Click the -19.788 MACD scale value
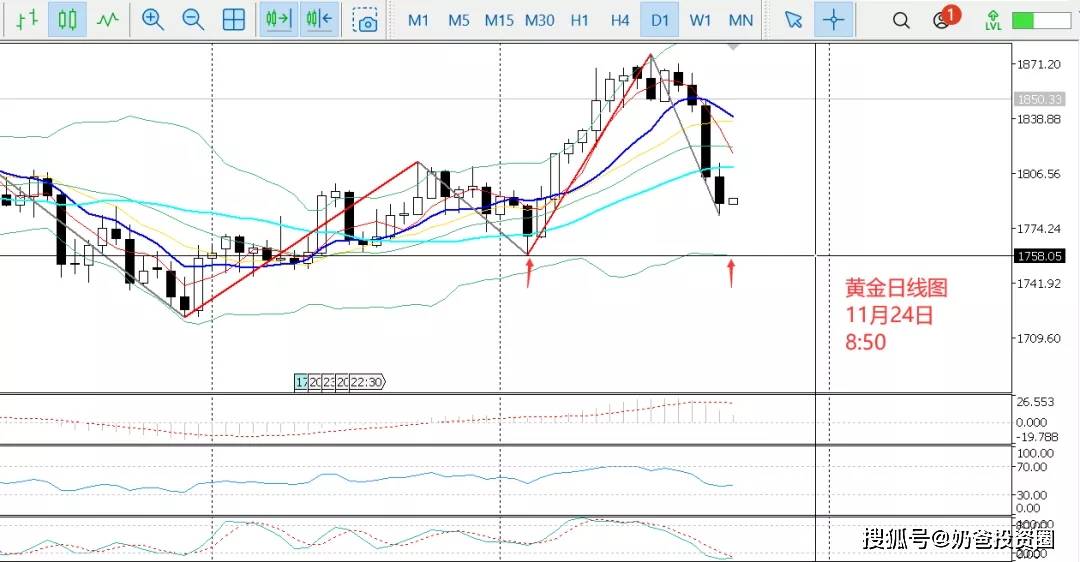1080x562 pixels. point(1037,437)
